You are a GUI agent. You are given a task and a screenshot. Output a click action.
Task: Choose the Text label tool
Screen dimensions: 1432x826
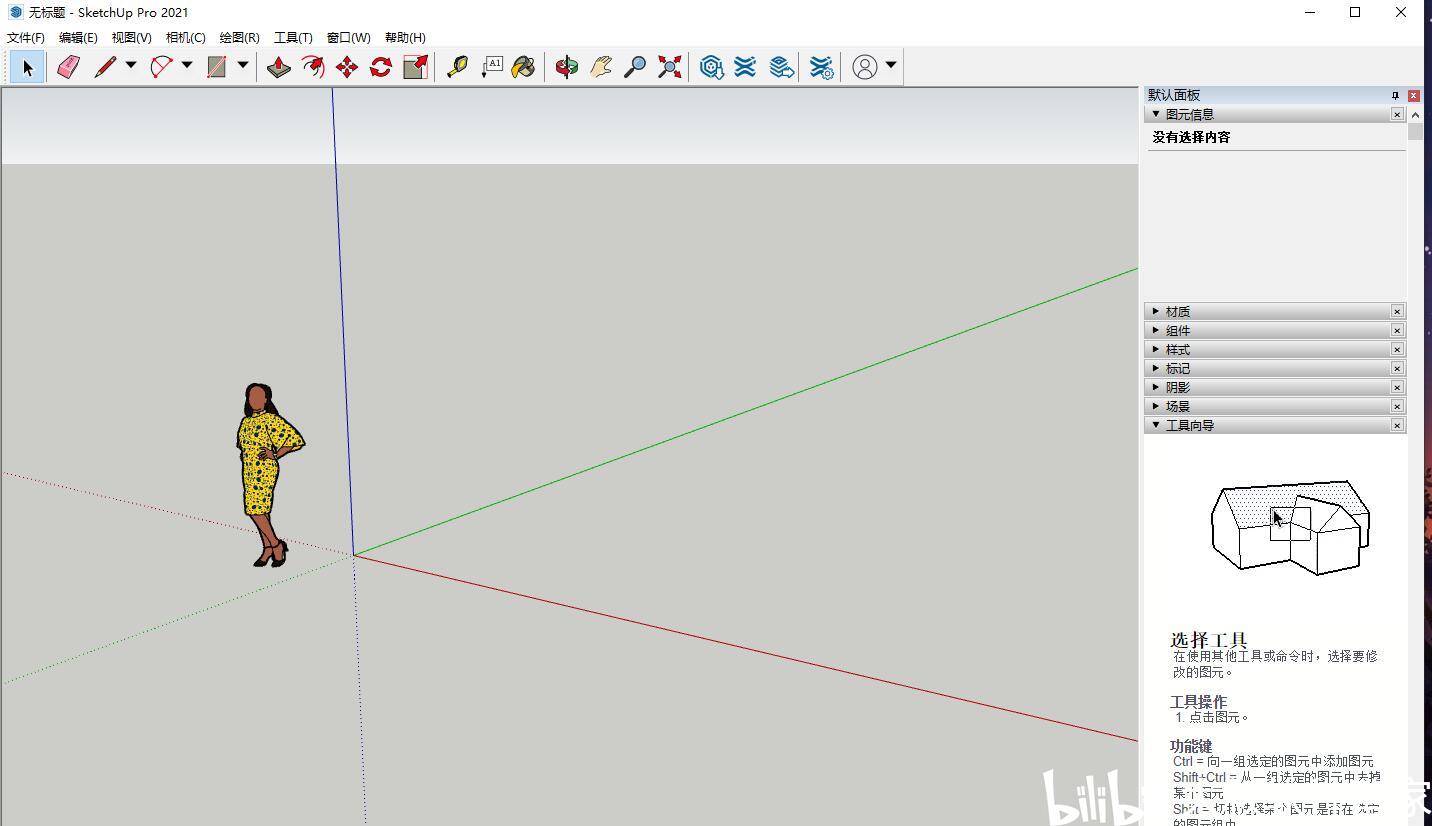pyautogui.click(x=491, y=67)
